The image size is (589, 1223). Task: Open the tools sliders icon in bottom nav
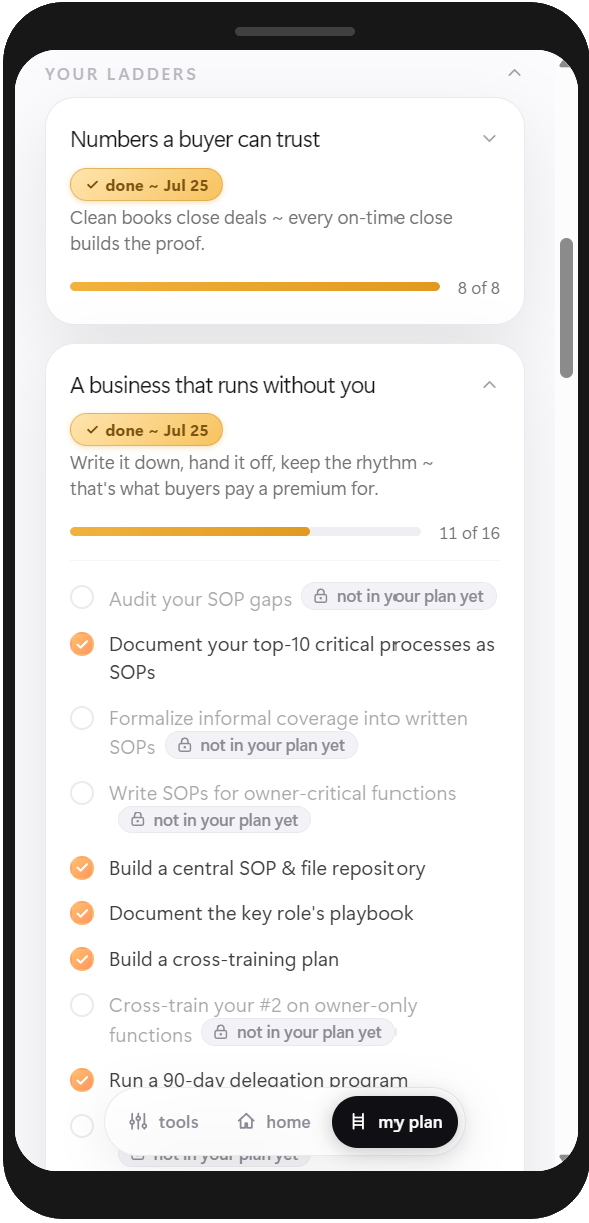pos(138,1122)
